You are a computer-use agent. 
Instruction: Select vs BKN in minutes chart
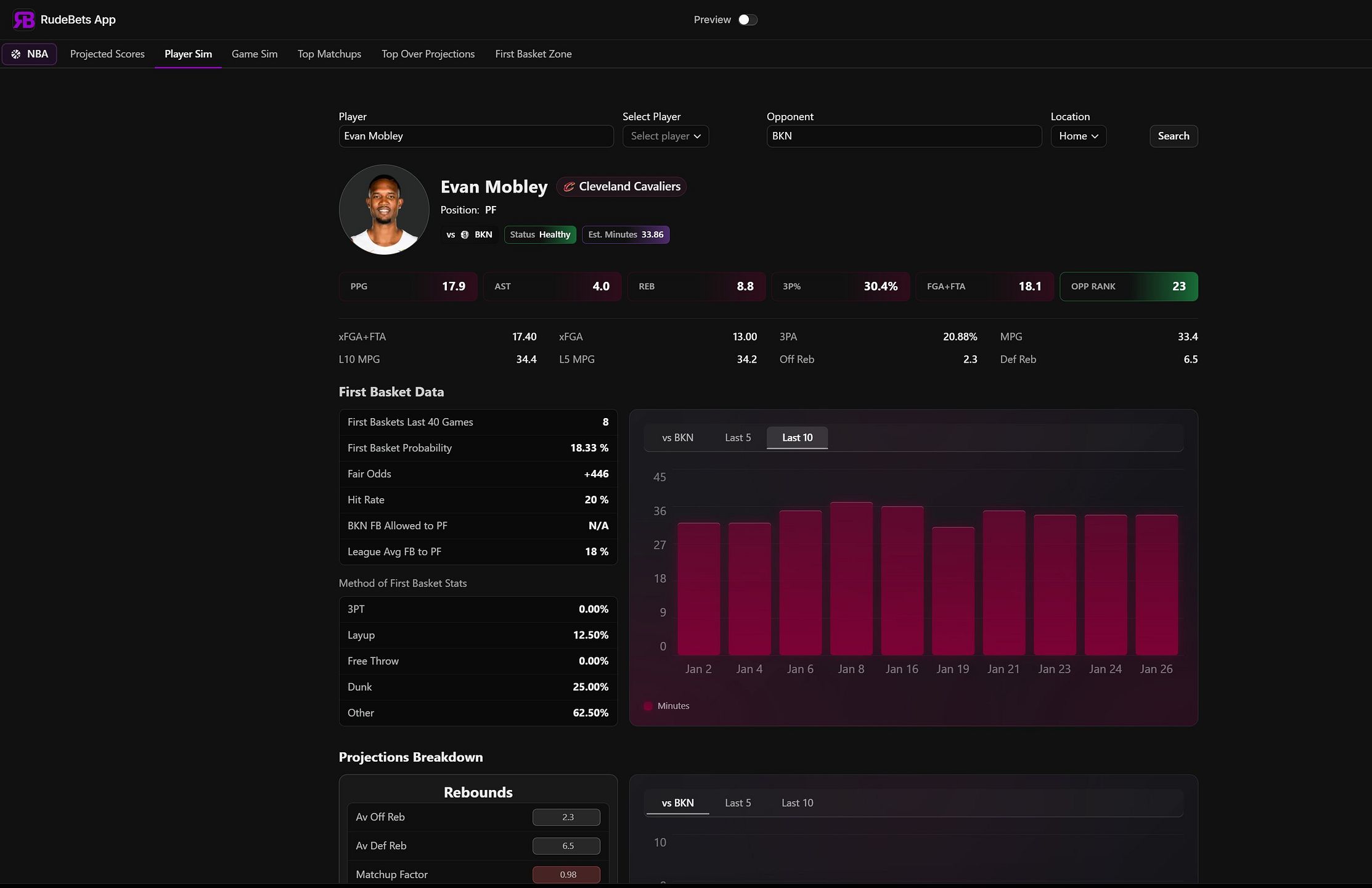tap(677, 438)
